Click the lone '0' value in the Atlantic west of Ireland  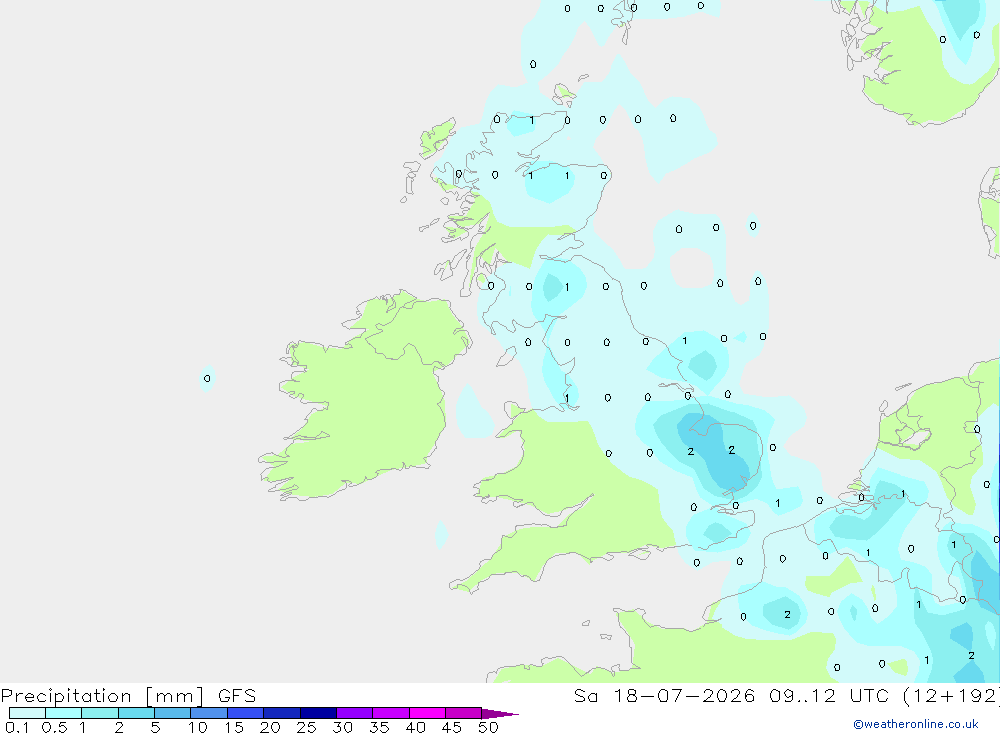(207, 378)
